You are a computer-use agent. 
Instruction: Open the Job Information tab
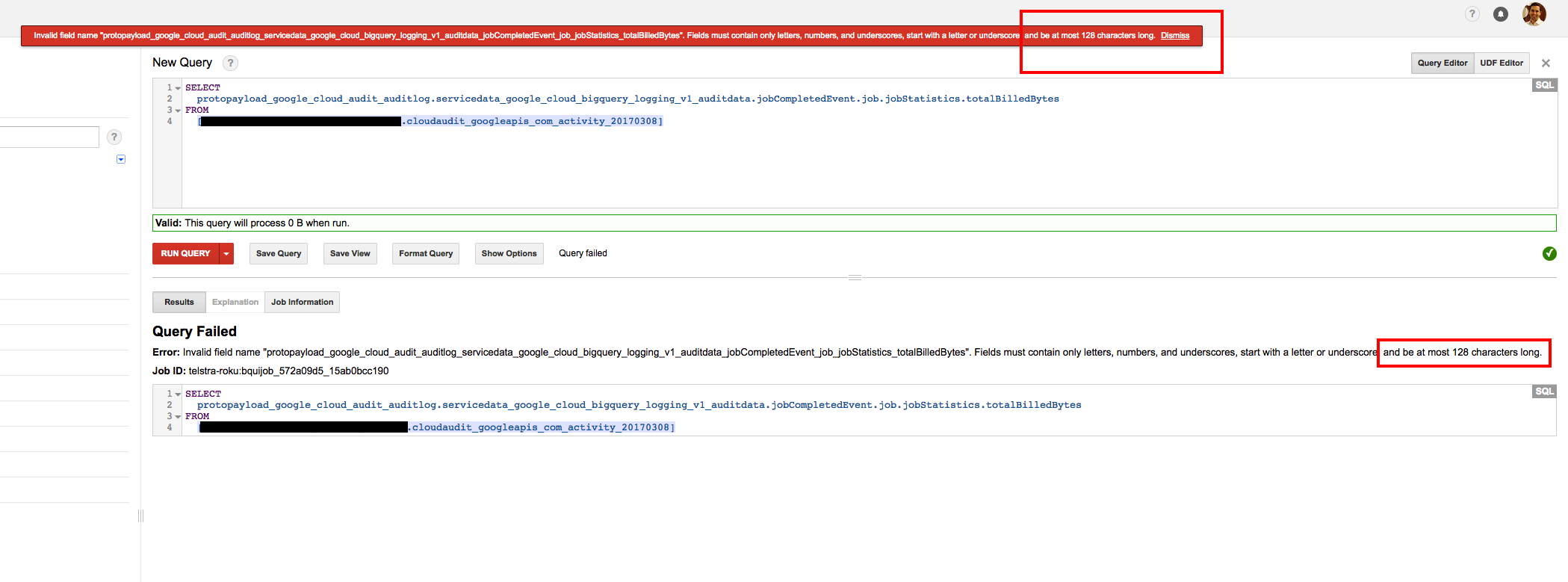(303, 302)
